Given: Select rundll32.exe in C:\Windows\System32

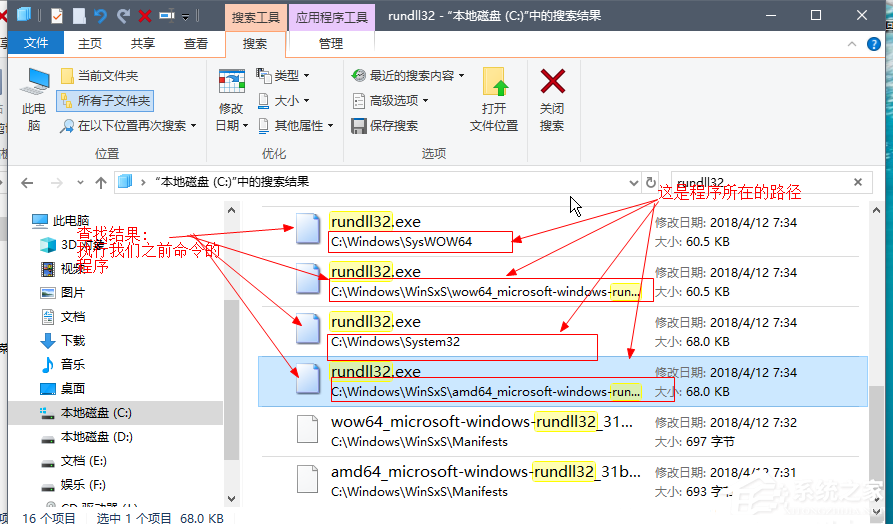Looking at the screenshot, I should [563, 331].
